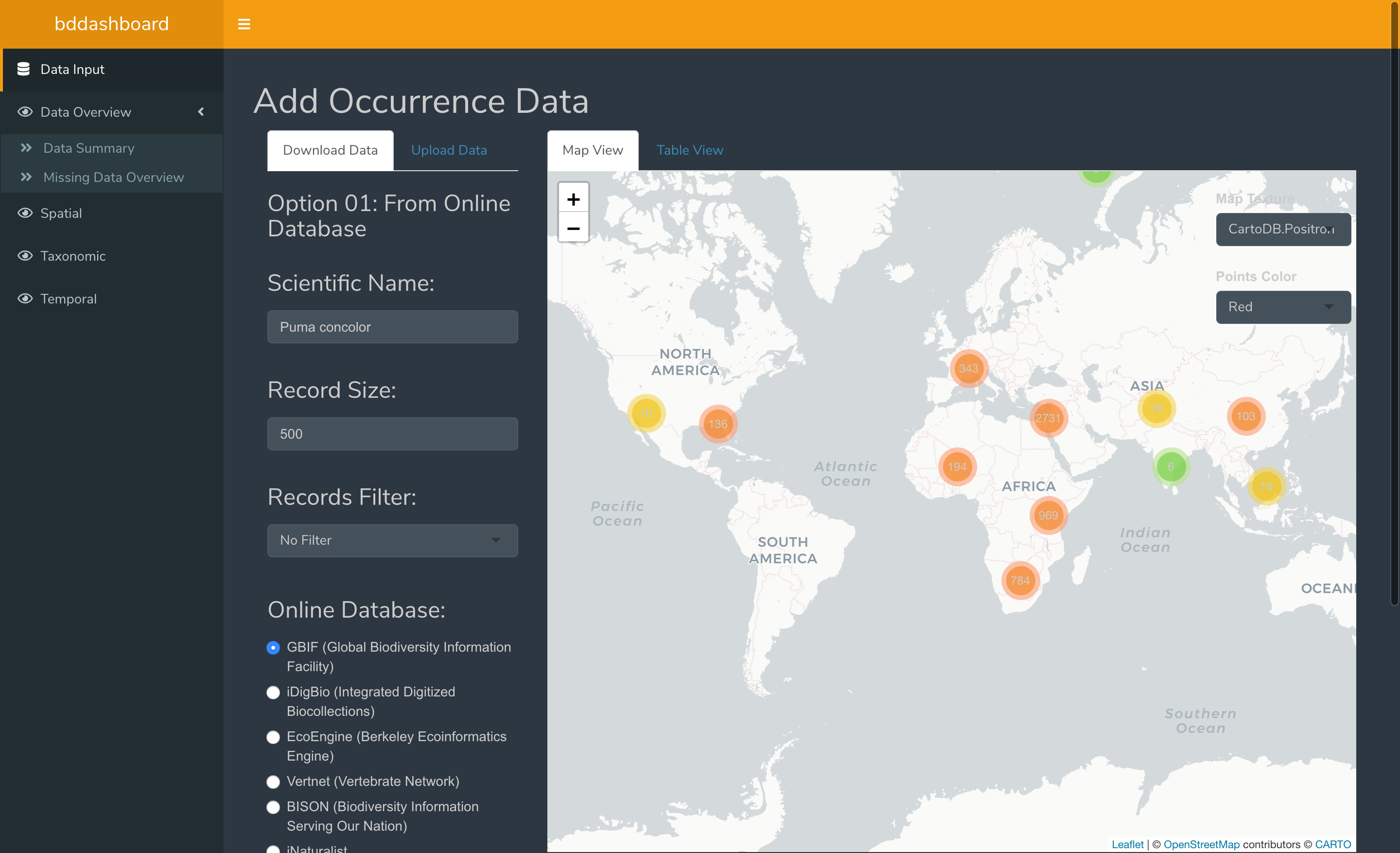Viewport: 1400px width, 853px height.
Task: Switch to the Upload Data tab
Action: click(x=449, y=150)
